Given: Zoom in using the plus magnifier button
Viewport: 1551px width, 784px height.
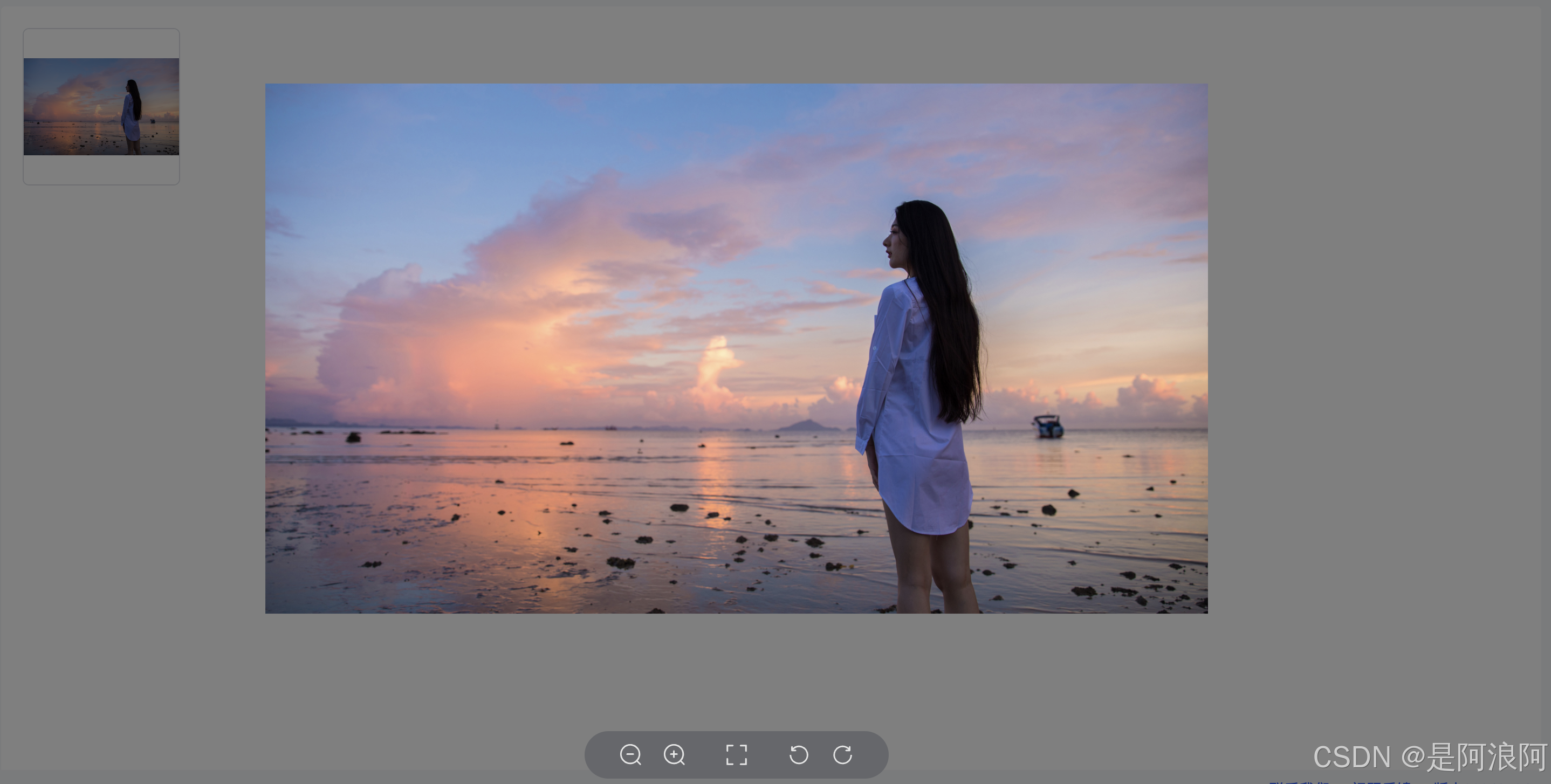Looking at the screenshot, I should click(676, 756).
